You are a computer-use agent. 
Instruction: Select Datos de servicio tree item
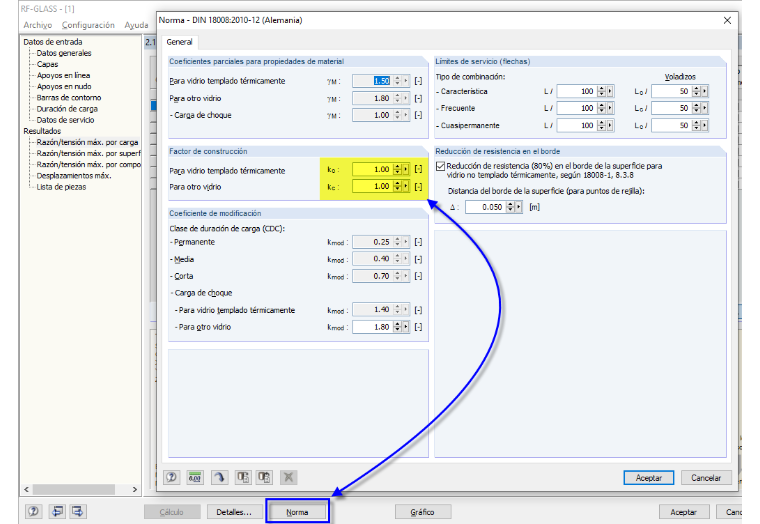coord(65,120)
